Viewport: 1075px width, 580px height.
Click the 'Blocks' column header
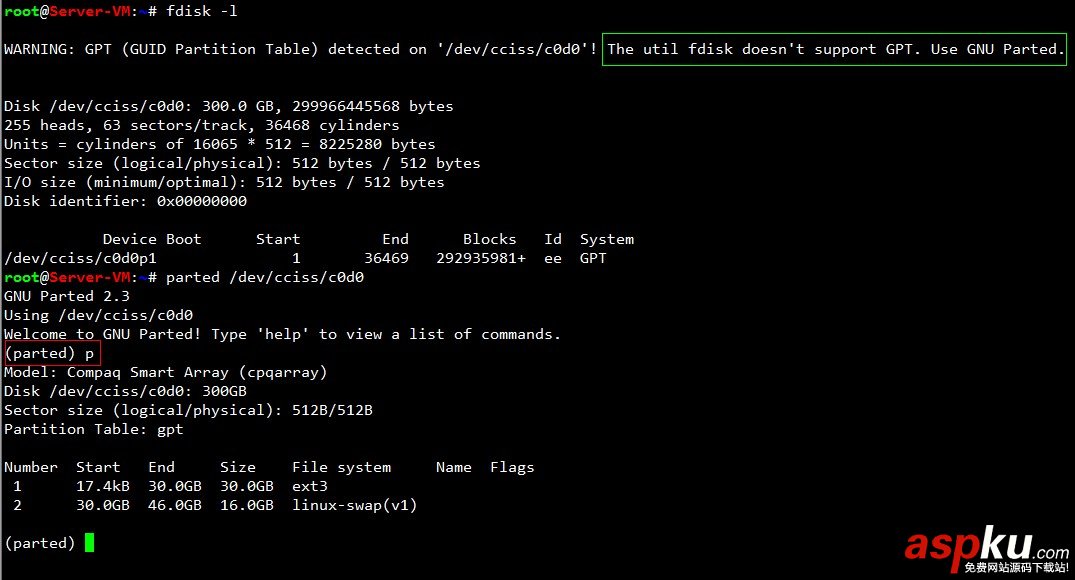point(490,239)
